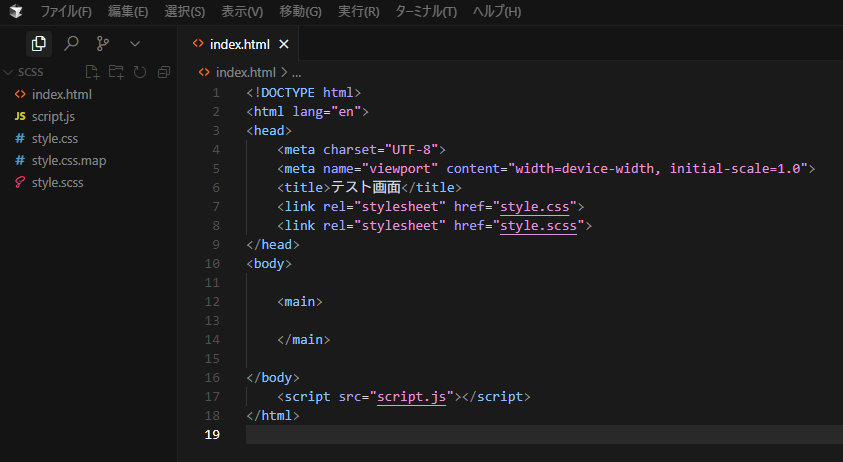Open the 移動(G) menu
843x462 pixels.
pyautogui.click(x=300, y=11)
